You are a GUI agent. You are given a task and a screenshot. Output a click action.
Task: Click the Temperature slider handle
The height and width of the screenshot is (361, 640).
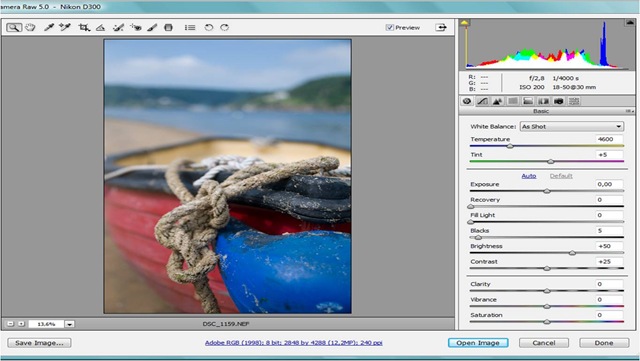coord(510,146)
